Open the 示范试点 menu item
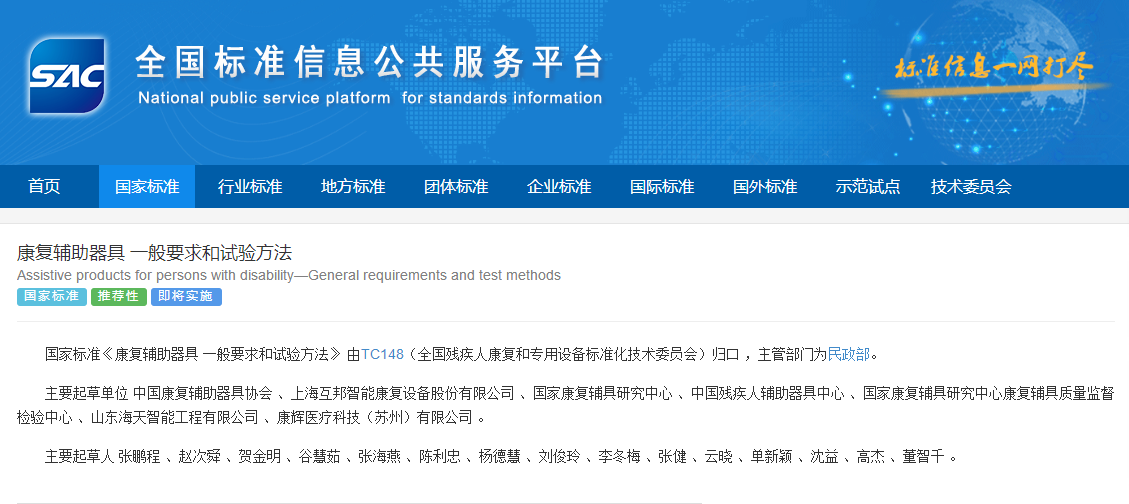 868,187
